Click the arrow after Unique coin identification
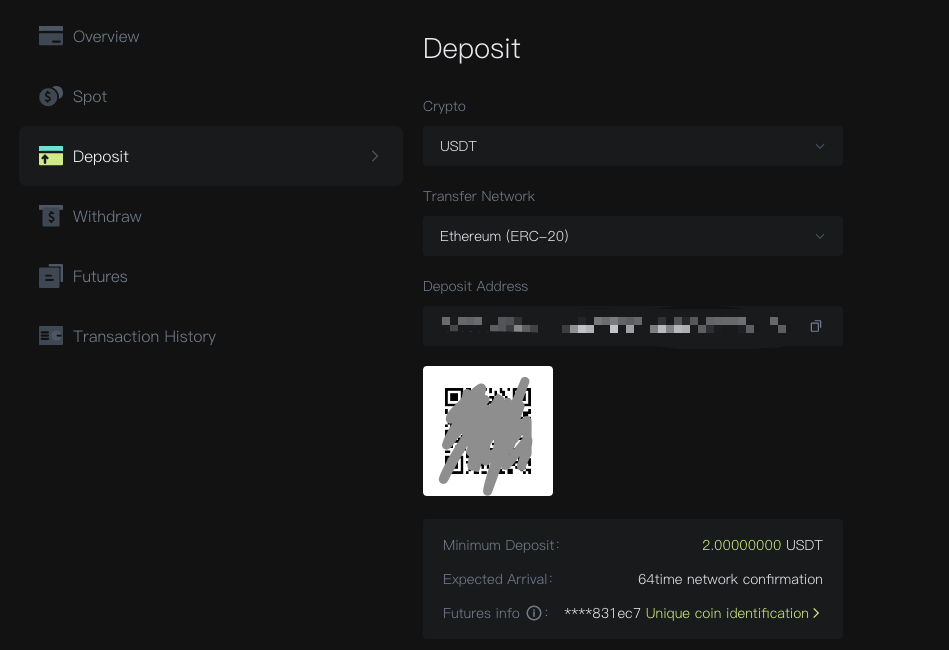The height and width of the screenshot is (650, 949). click(x=816, y=613)
